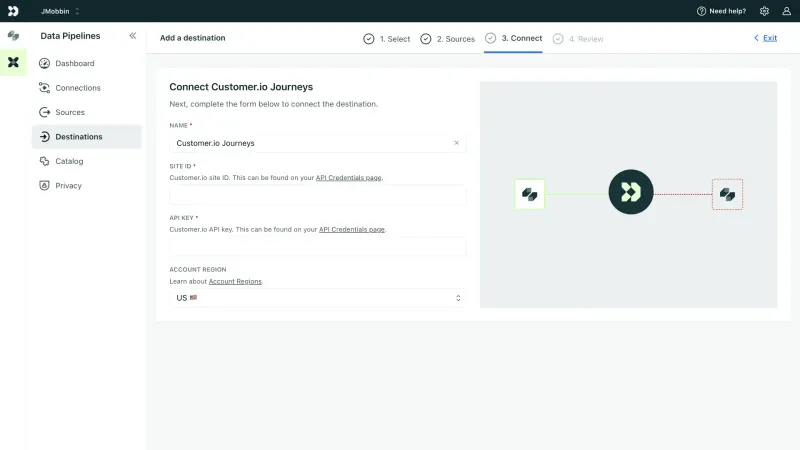Image resolution: width=800 pixels, height=450 pixels.
Task: Open Privacy in sidebar
Action: click(87, 186)
